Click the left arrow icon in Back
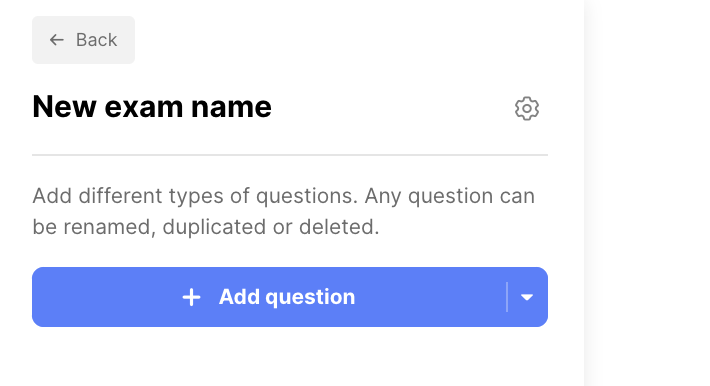 (x=57, y=40)
